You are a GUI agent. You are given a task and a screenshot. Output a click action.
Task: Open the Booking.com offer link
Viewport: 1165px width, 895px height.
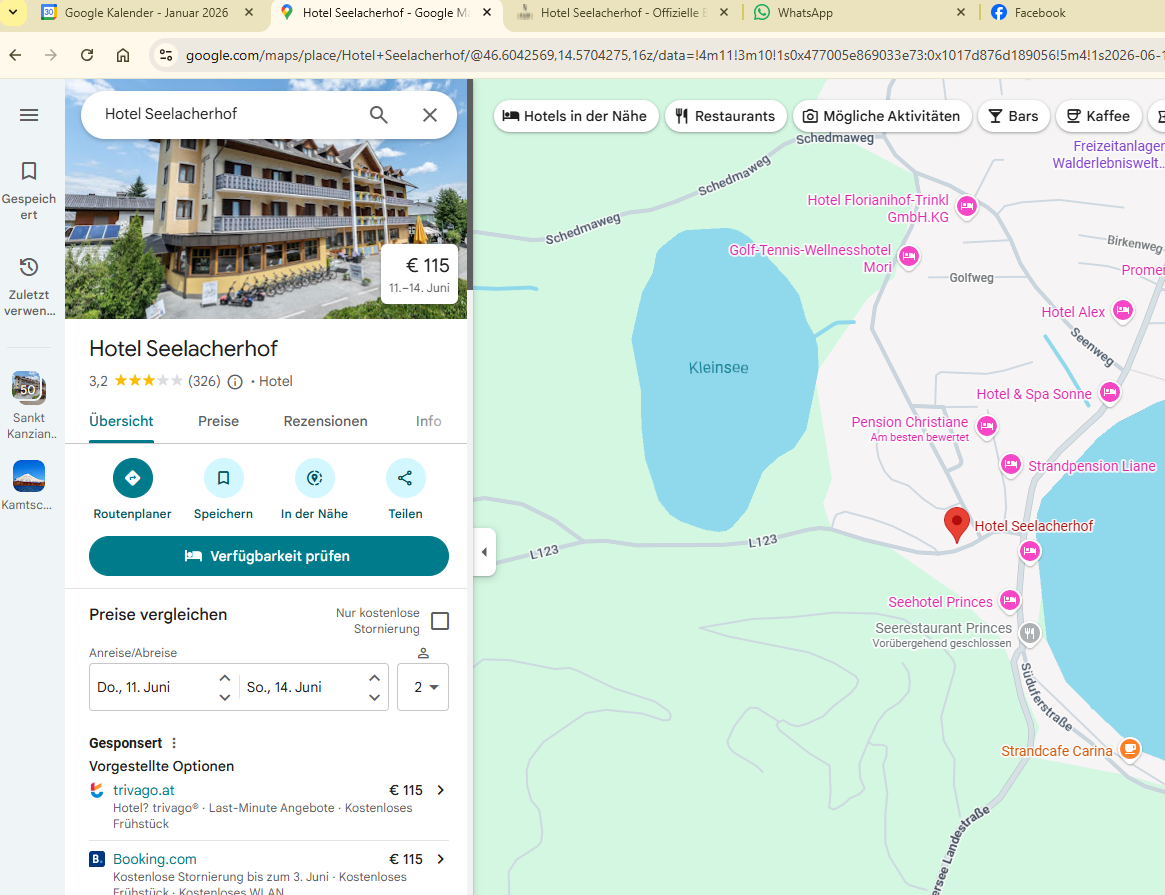tap(155, 859)
